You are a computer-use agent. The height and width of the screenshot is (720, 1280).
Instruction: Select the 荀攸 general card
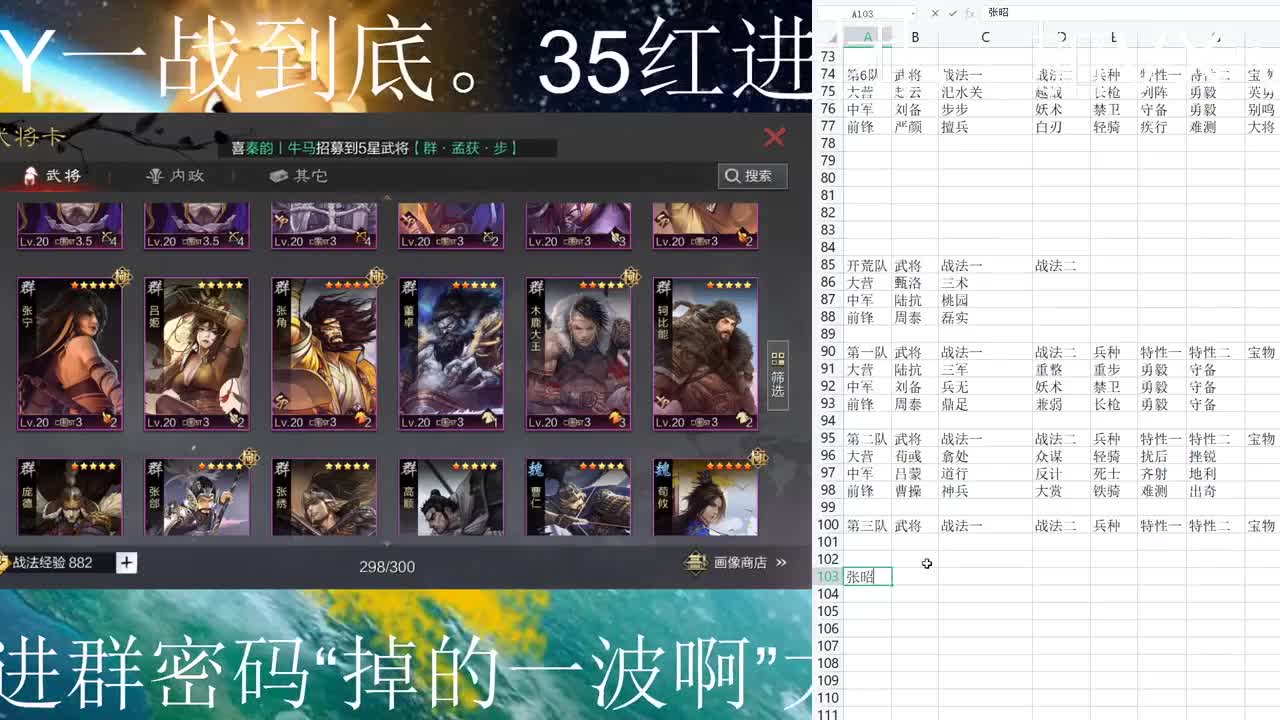coord(705,498)
